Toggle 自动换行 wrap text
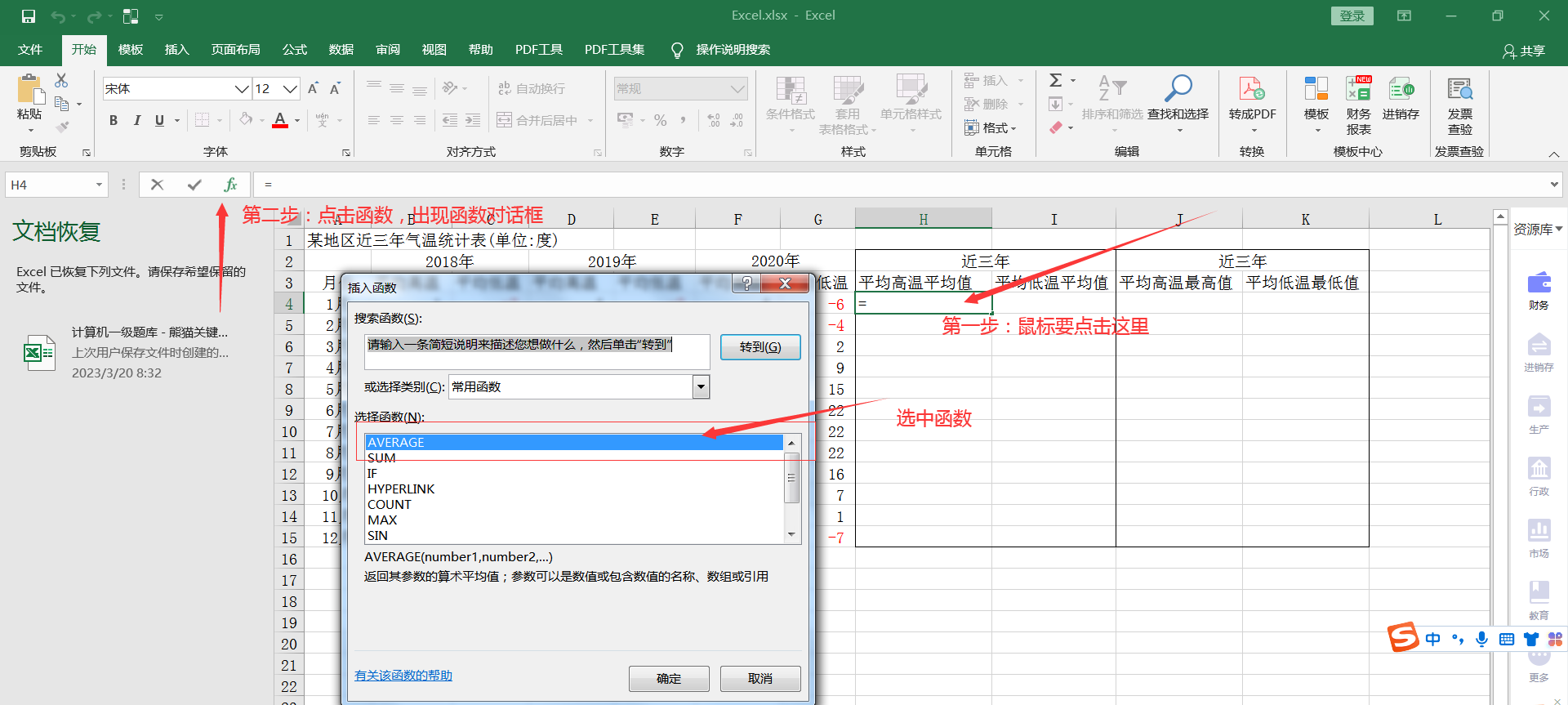The image size is (1568, 705). coord(532,88)
